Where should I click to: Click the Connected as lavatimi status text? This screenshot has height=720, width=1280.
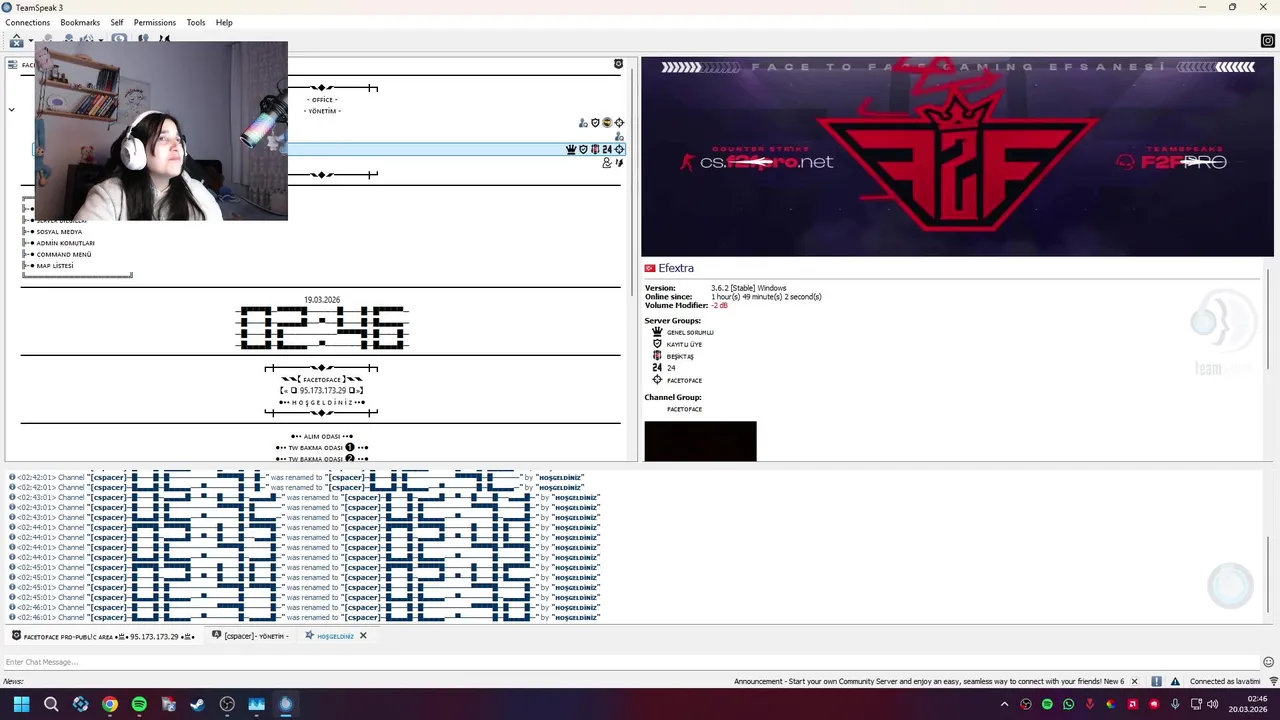click(x=1225, y=682)
